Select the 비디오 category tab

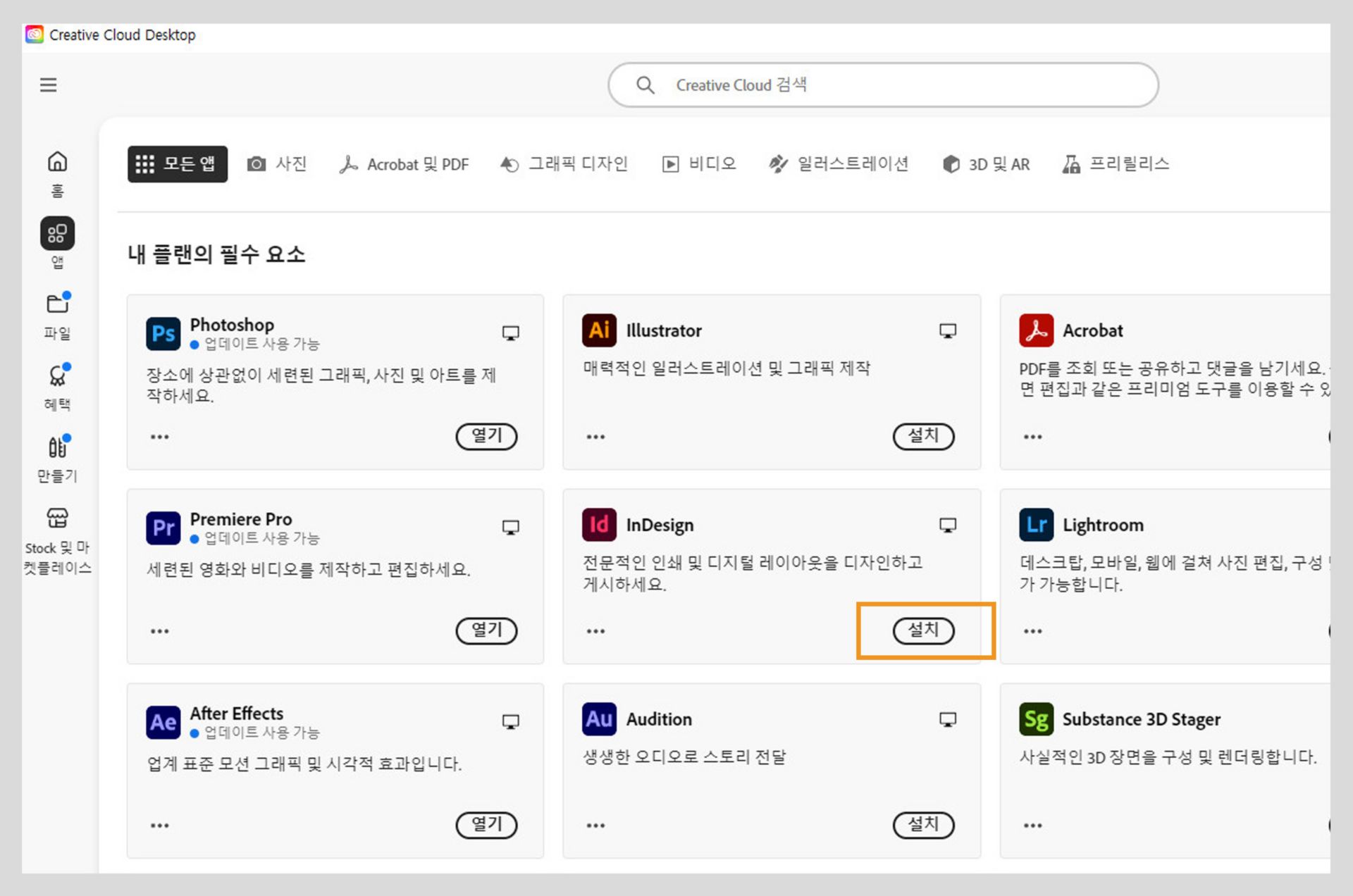pyautogui.click(x=699, y=164)
